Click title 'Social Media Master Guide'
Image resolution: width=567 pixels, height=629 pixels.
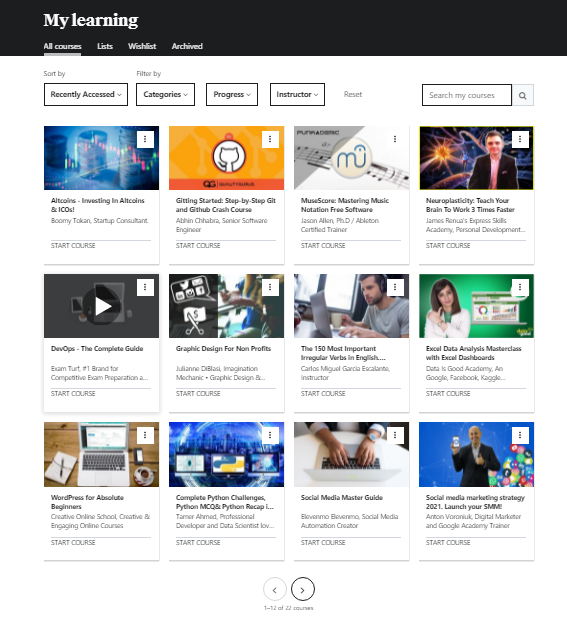(x=342, y=497)
